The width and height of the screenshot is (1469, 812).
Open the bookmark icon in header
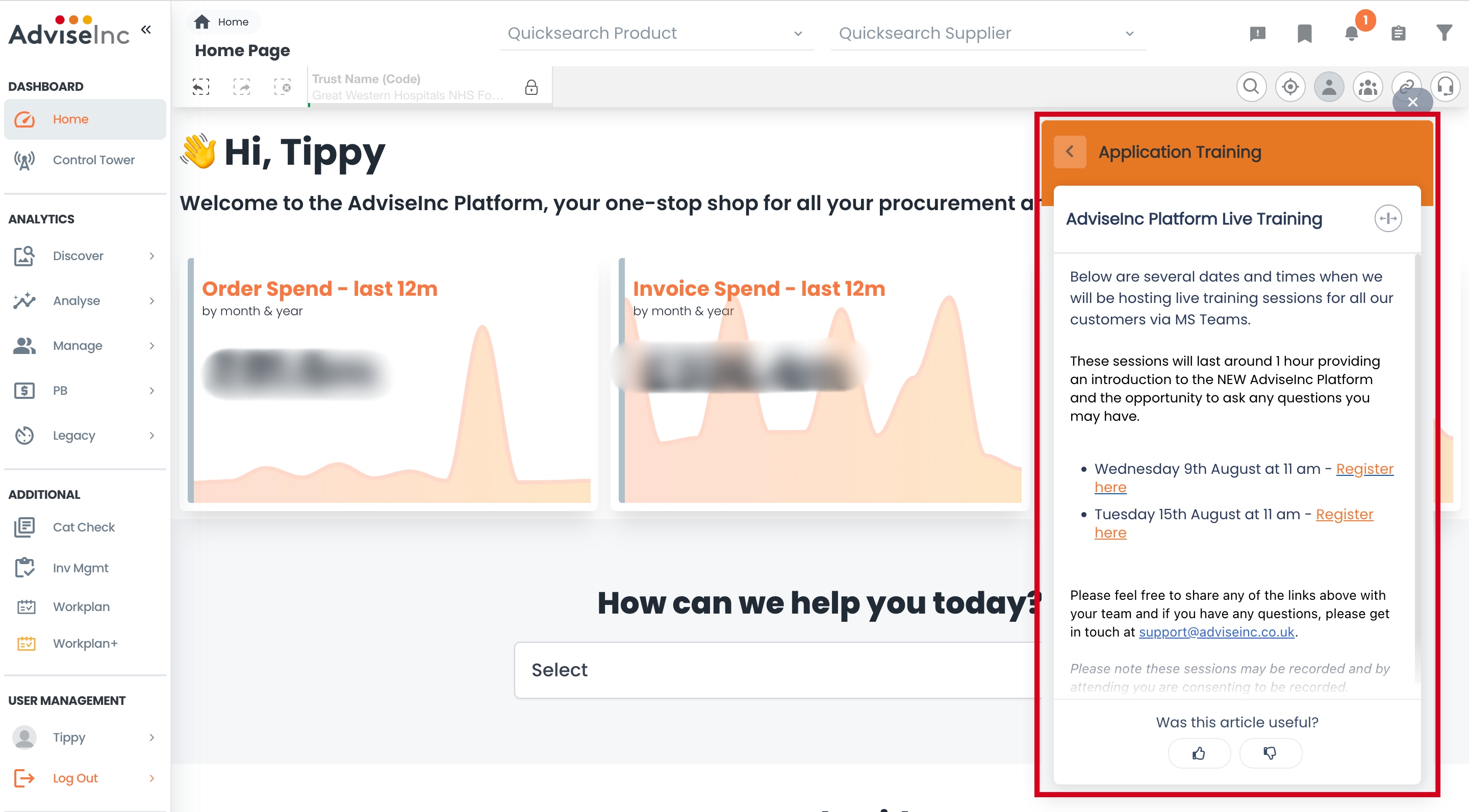(x=1304, y=34)
